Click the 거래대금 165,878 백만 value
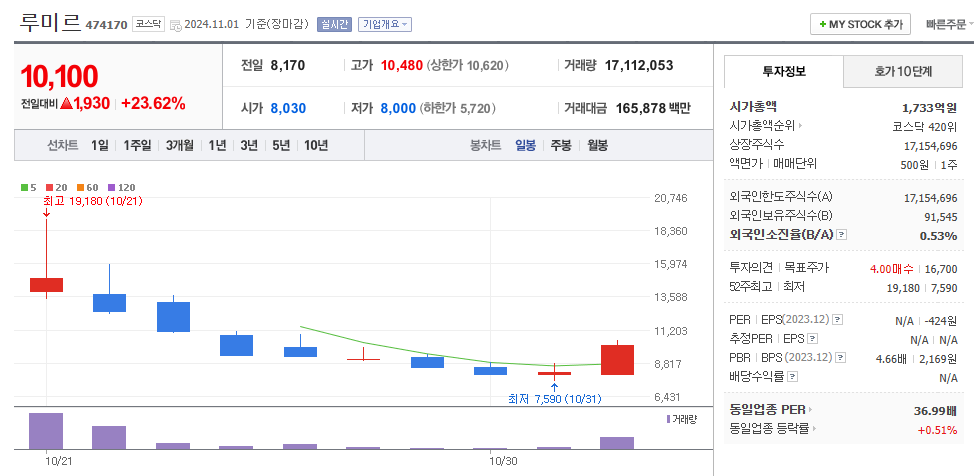 pos(653,109)
